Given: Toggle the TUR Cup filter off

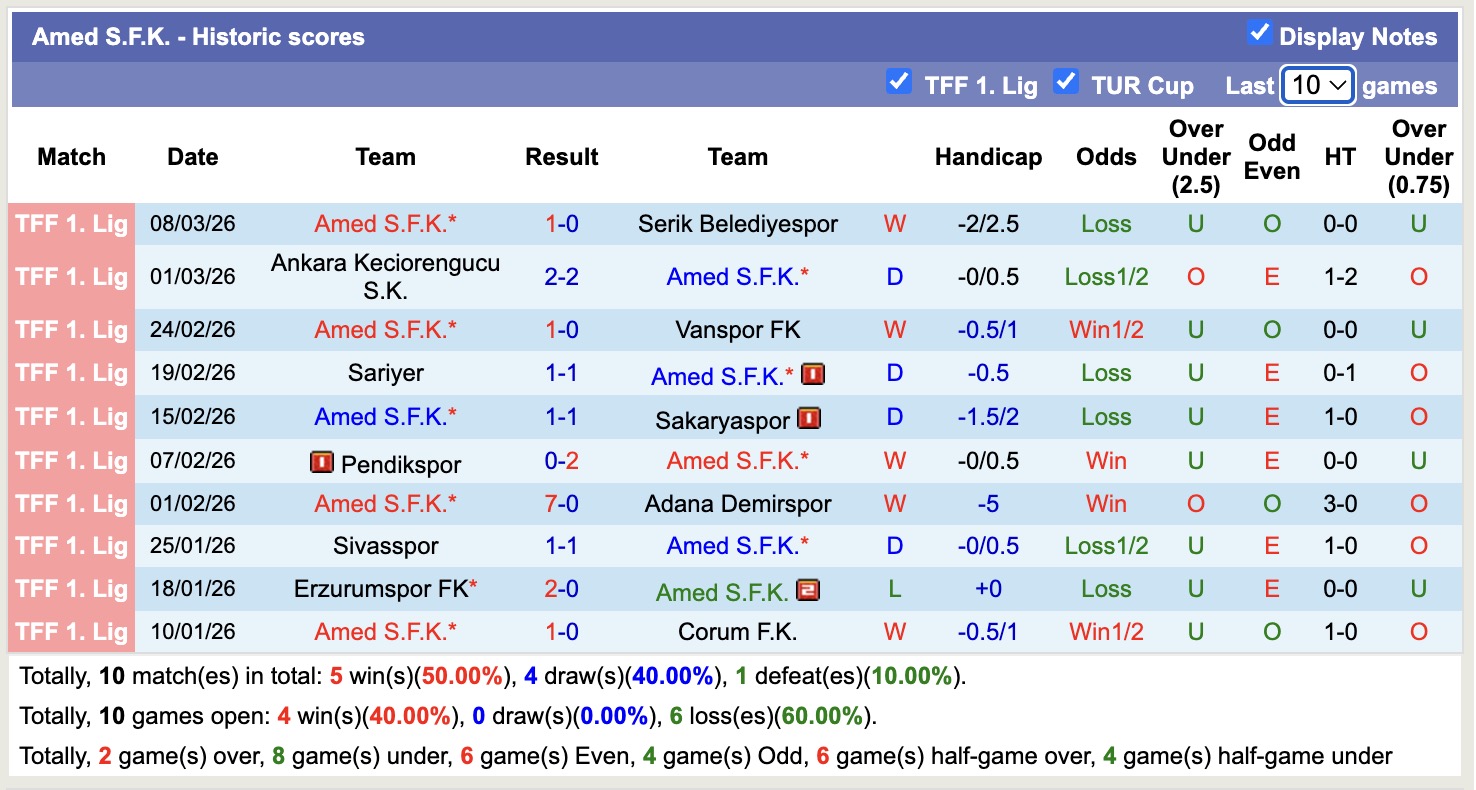Looking at the screenshot, I should tap(1066, 84).
